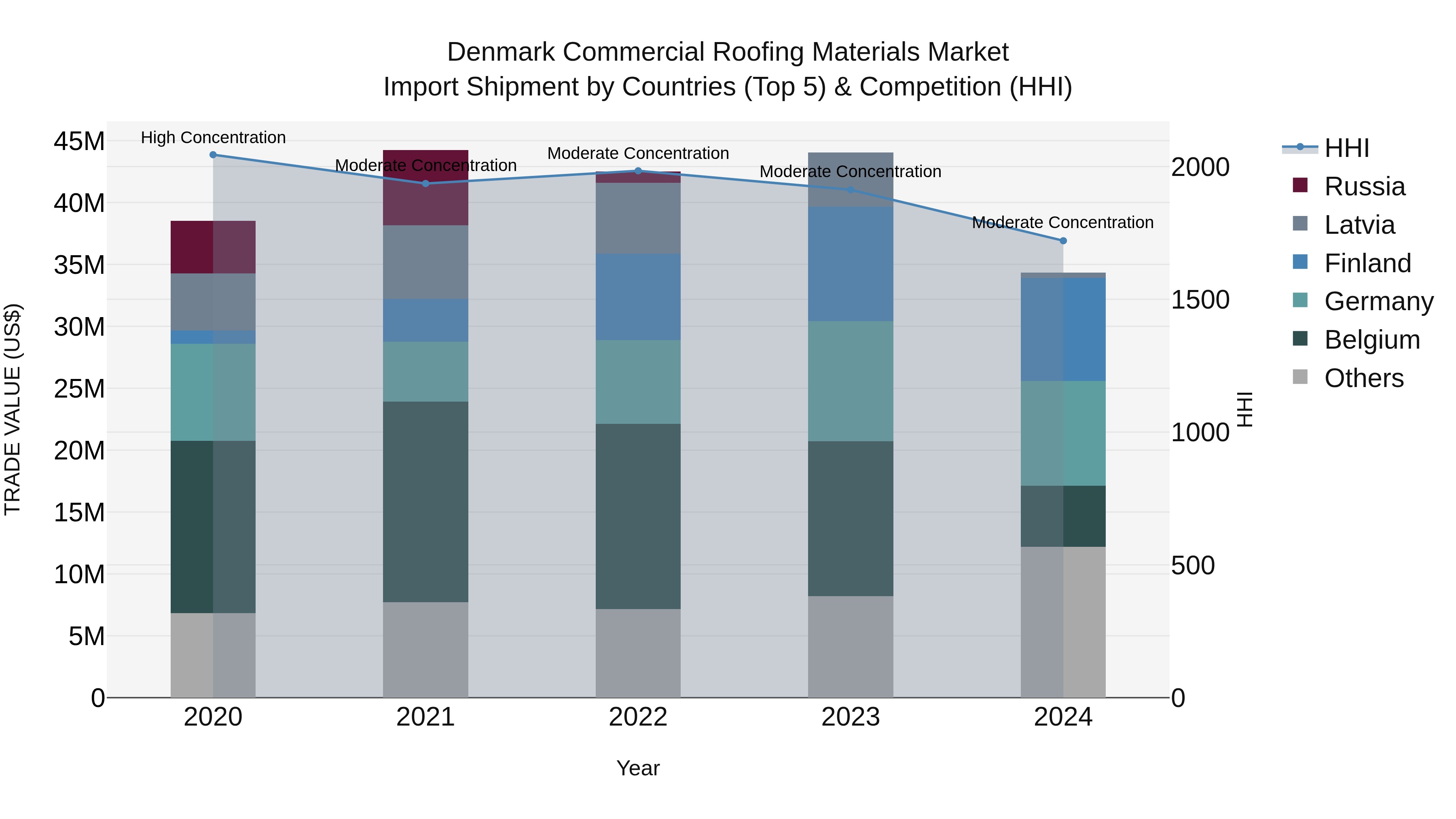The width and height of the screenshot is (1456, 819).
Task: Toggle the Russia legend entry
Action: (1348, 186)
